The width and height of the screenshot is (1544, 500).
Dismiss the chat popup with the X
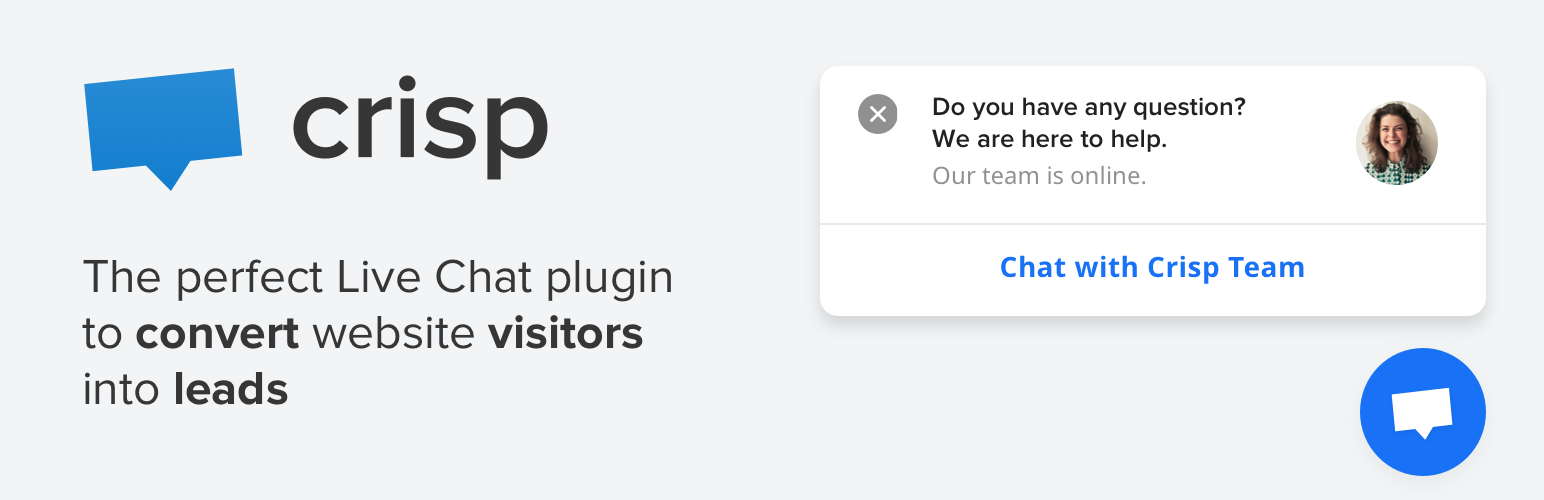878,114
